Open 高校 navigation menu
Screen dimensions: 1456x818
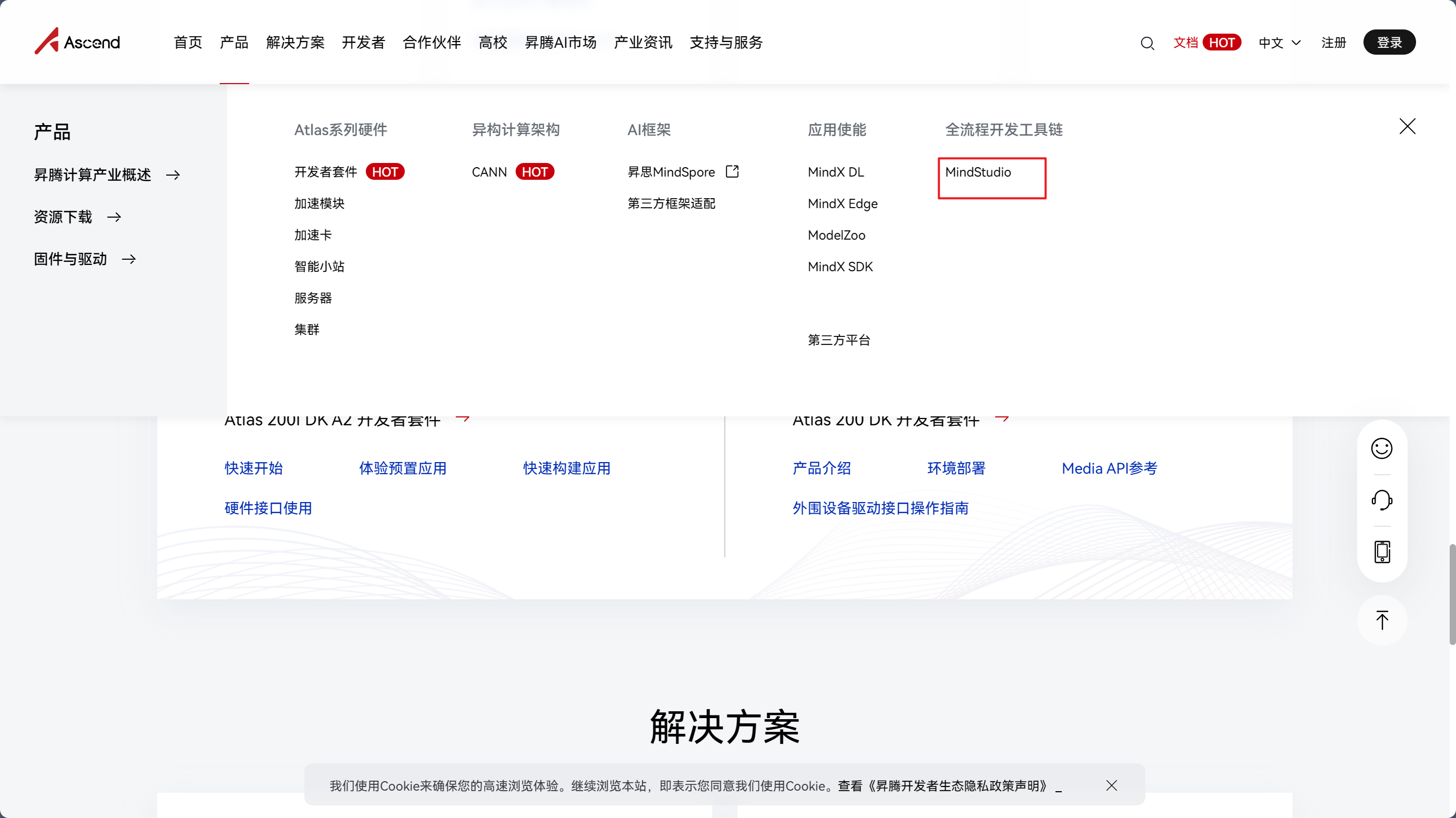pyautogui.click(x=493, y=43)
